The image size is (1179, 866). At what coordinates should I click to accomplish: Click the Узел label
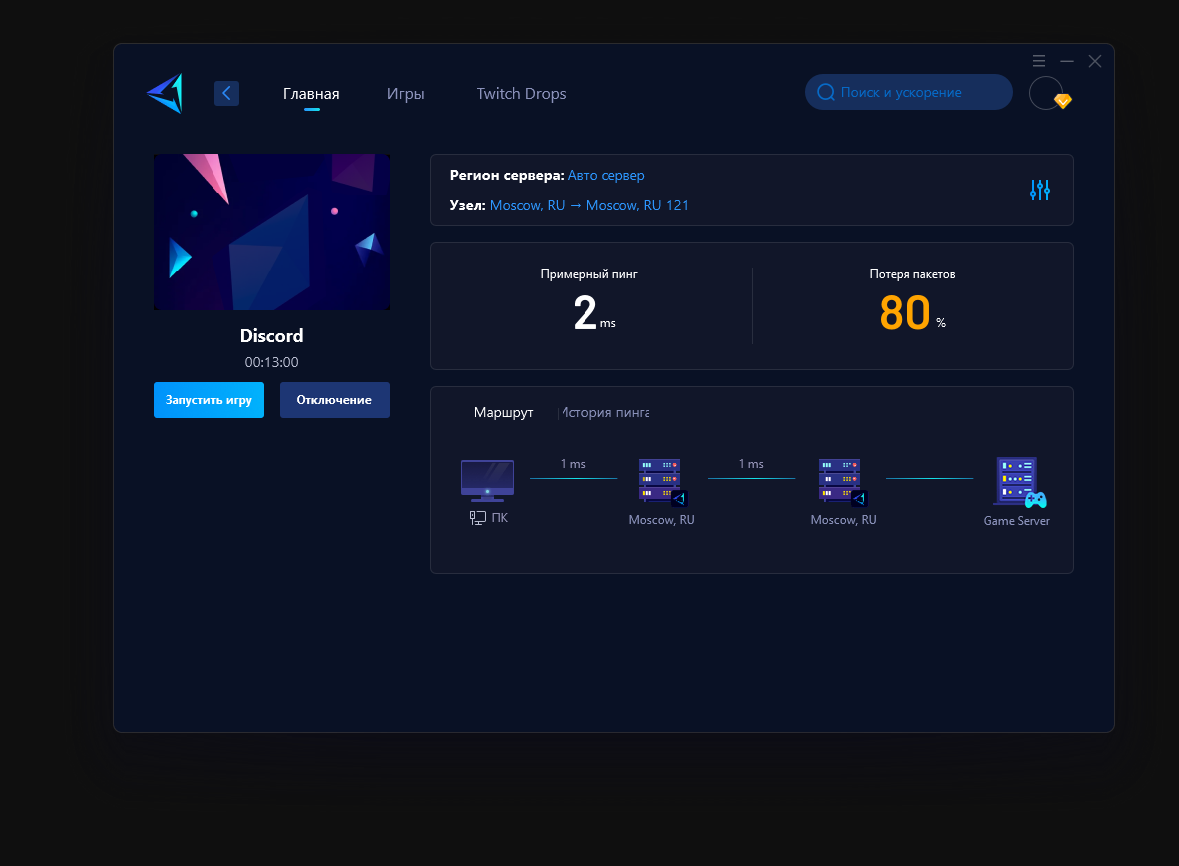pos(467,205)
